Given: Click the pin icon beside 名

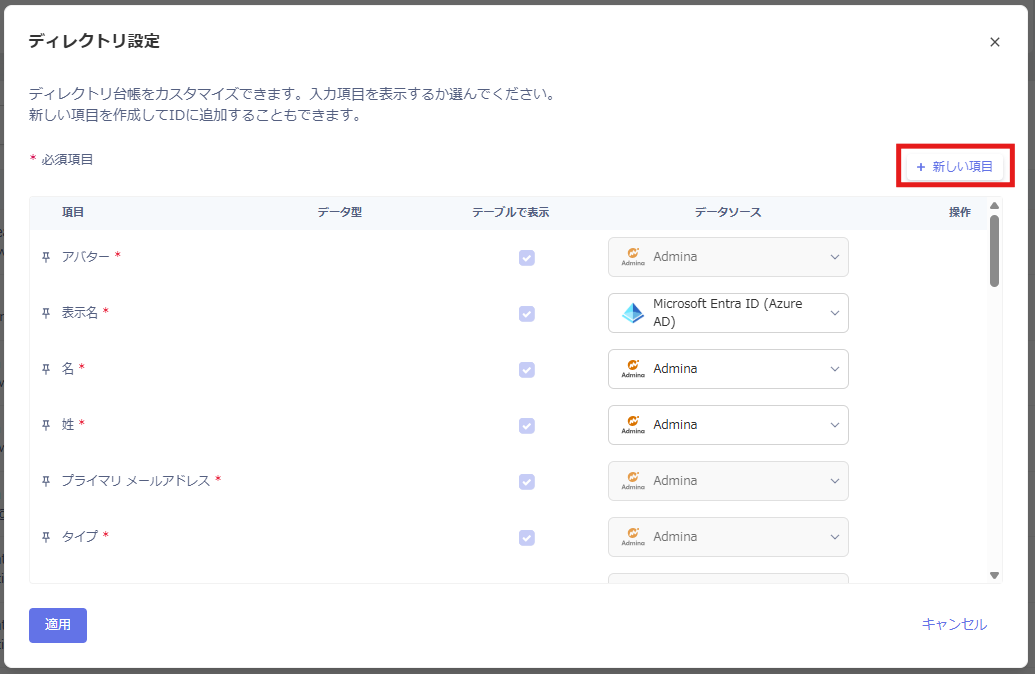Looking at the screenshot, I should pyautogui.click(x=46, y=369).
